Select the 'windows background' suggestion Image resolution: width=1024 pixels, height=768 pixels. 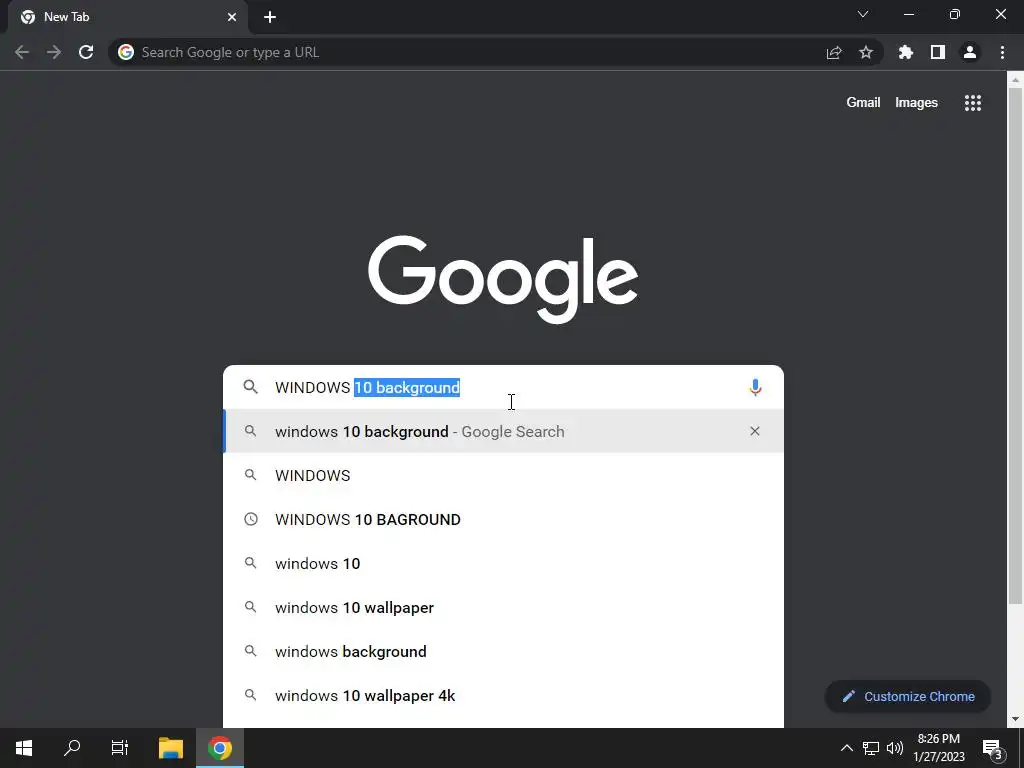pyautogui.click(x=504, y=652)
